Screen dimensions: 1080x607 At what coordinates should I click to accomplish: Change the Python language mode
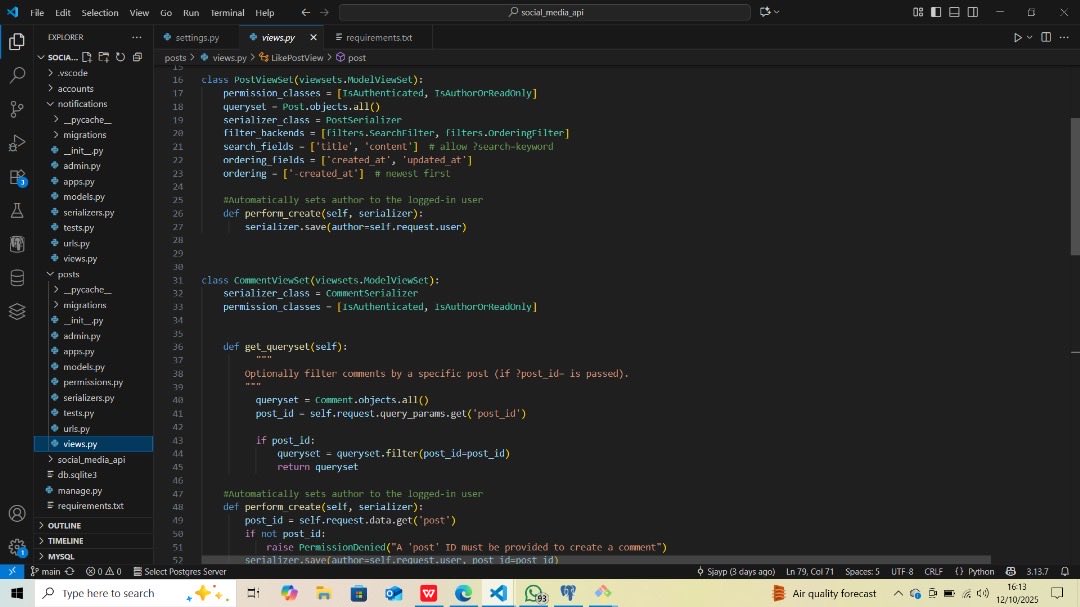tap(981, 571)
